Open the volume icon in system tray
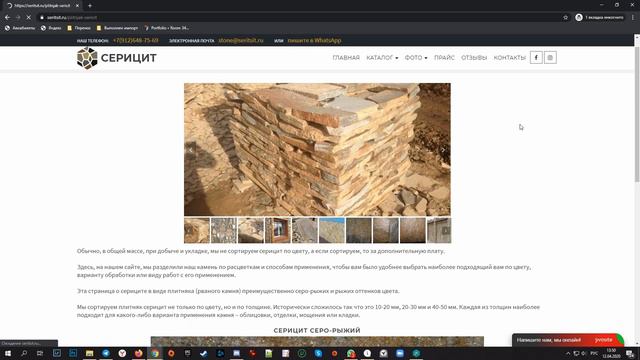 click(584, 353)
